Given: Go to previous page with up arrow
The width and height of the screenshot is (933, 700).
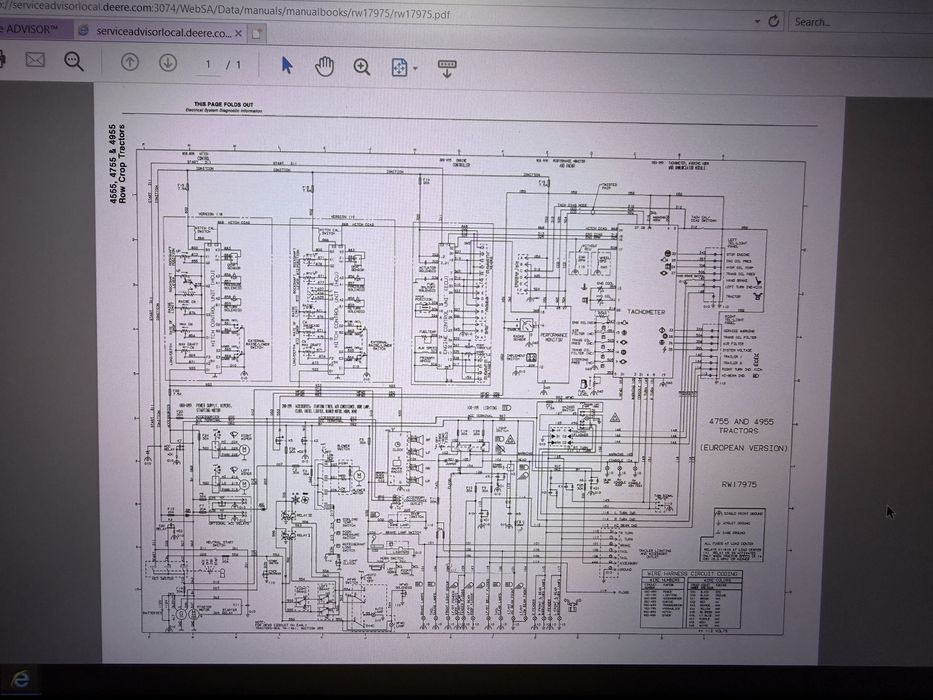Looking at the screenshot, I should (x=130, y=62).
